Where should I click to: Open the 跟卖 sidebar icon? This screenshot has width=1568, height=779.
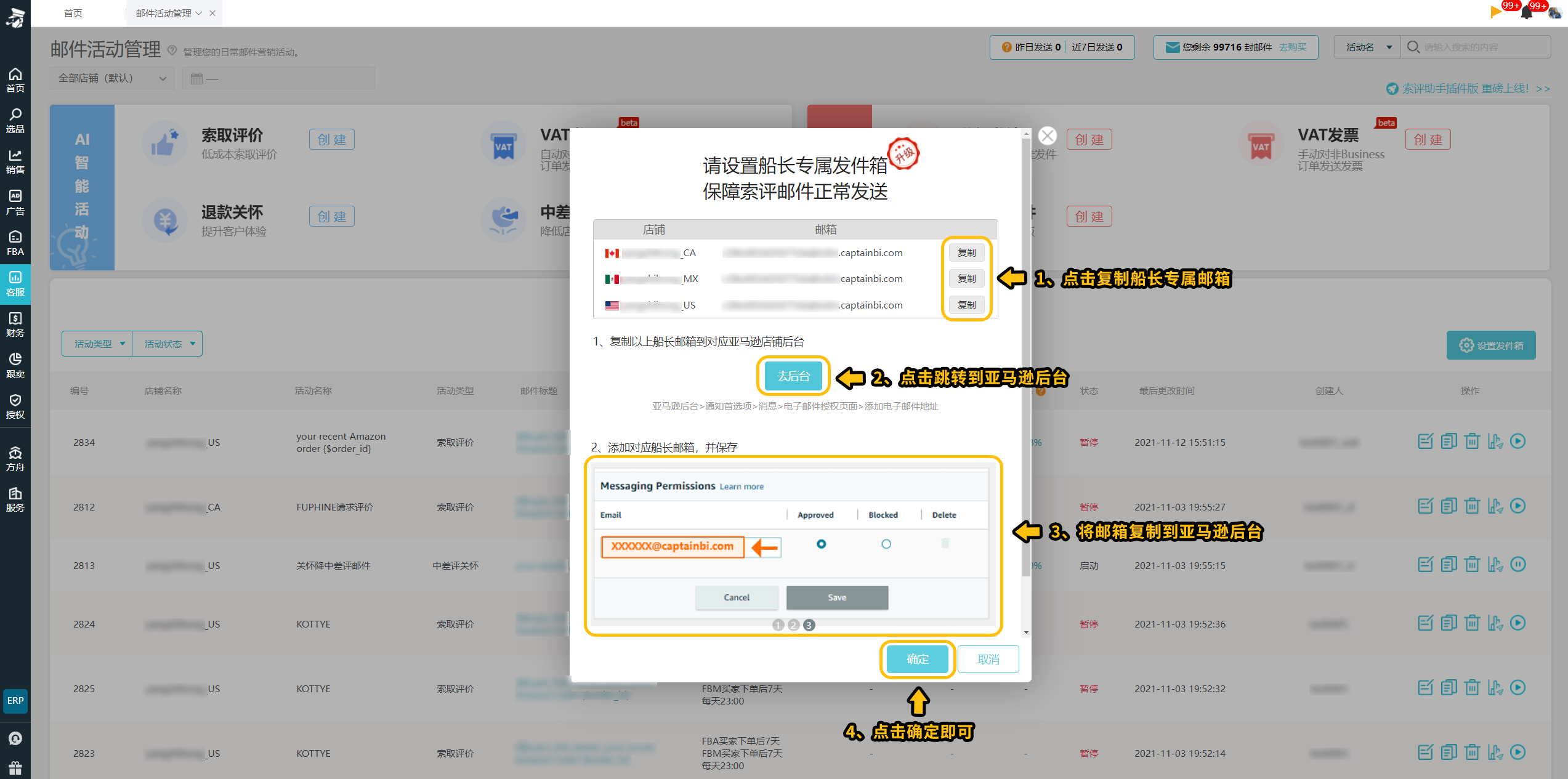15,365
